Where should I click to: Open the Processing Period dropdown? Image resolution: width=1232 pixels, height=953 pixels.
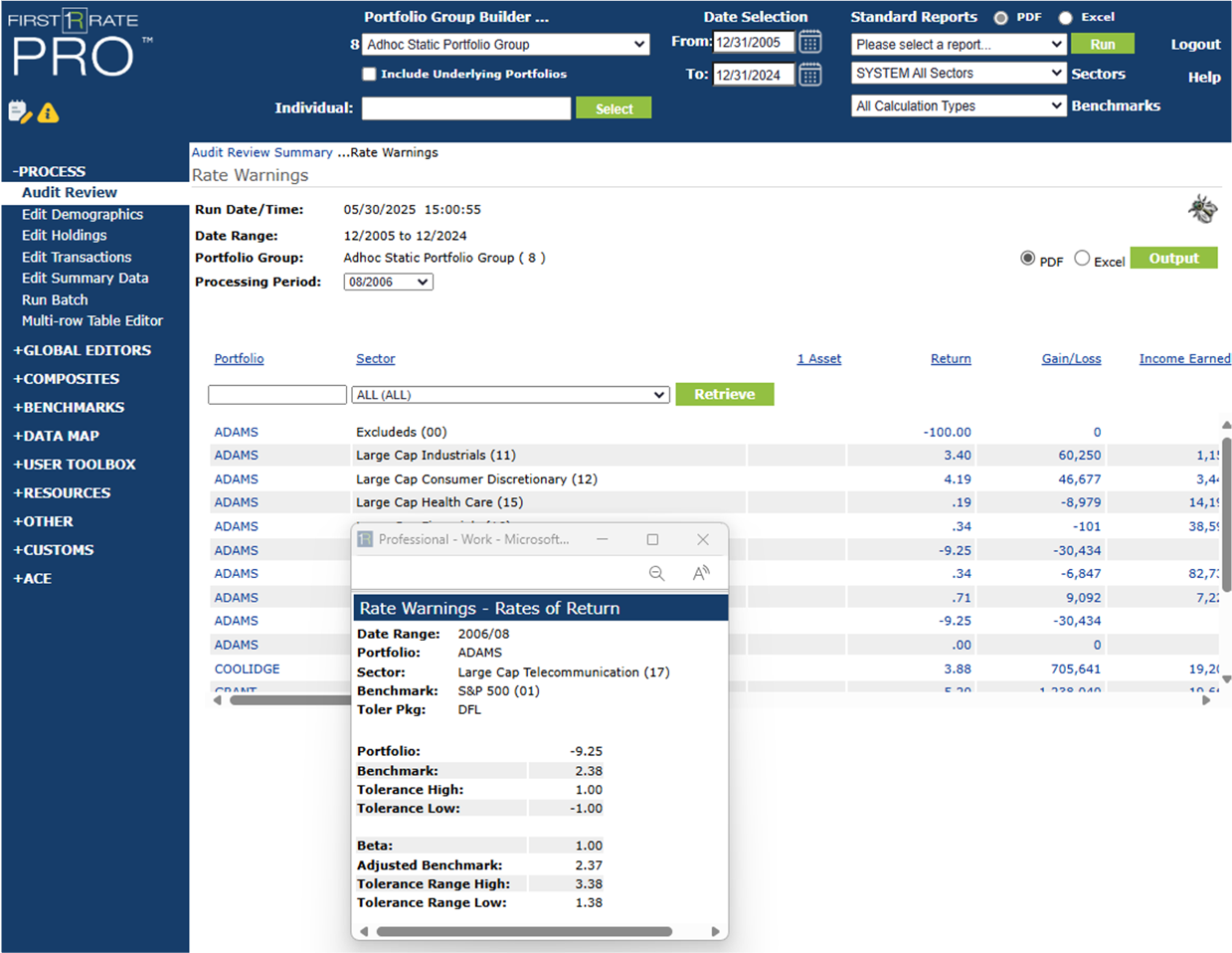click(388, 283)
